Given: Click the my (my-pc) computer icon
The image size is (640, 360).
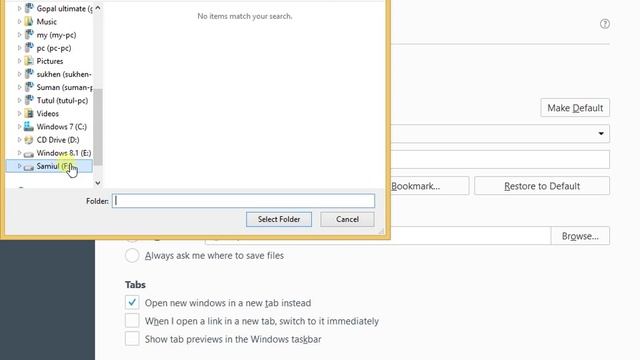Looking at the screenshot, I should point(29,35).
